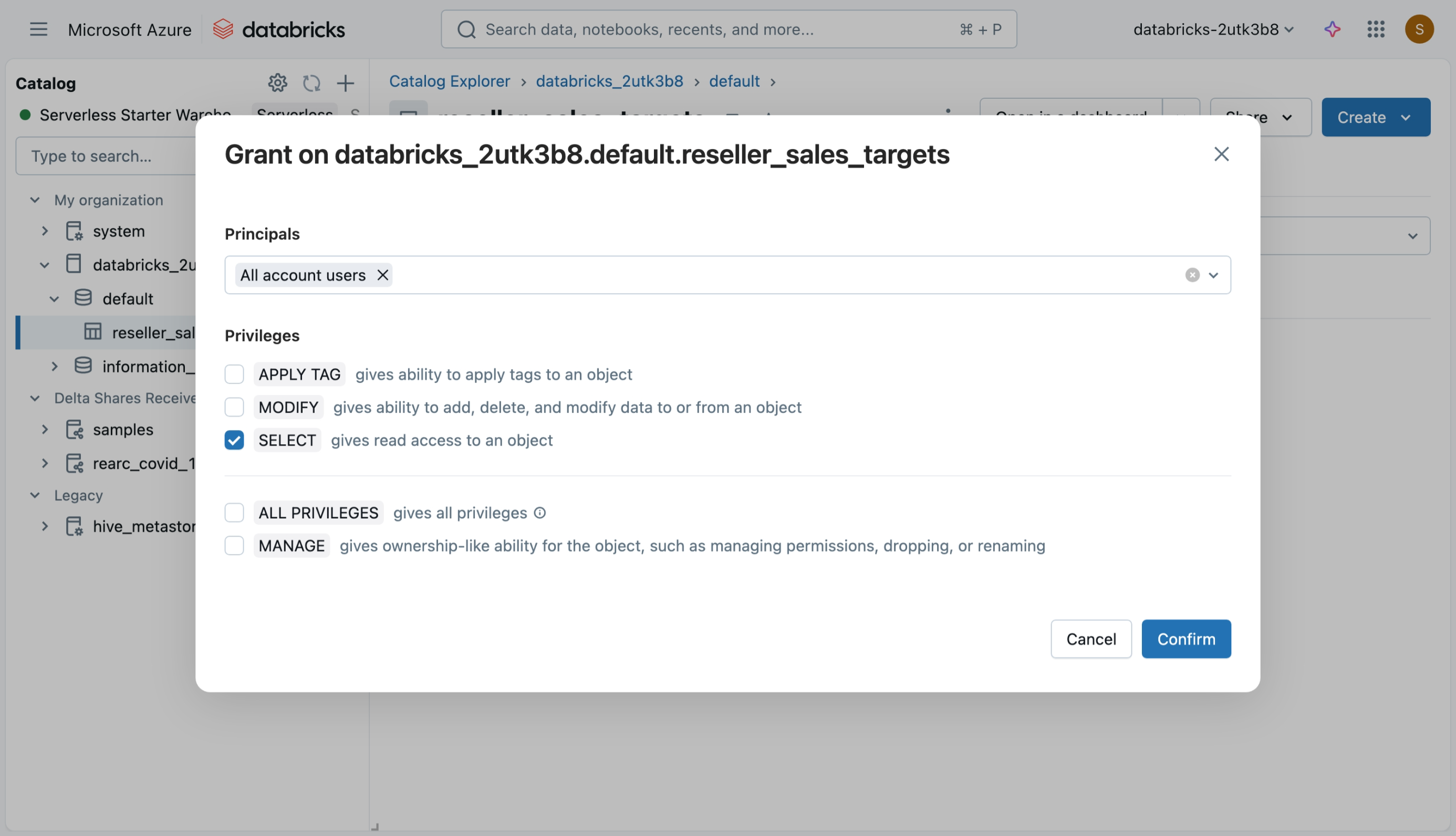Go to Catalog Explorer breadcrumb
This screenshot has width=1456, height=836.
tap(450, 81)
